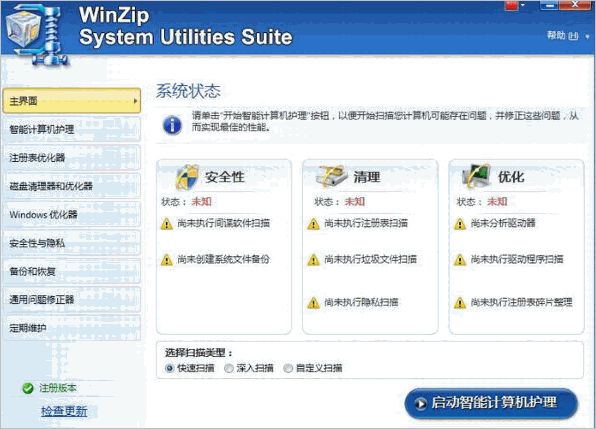
Task: Click the 注册版本 status text
Action: (x=58, y=388)
